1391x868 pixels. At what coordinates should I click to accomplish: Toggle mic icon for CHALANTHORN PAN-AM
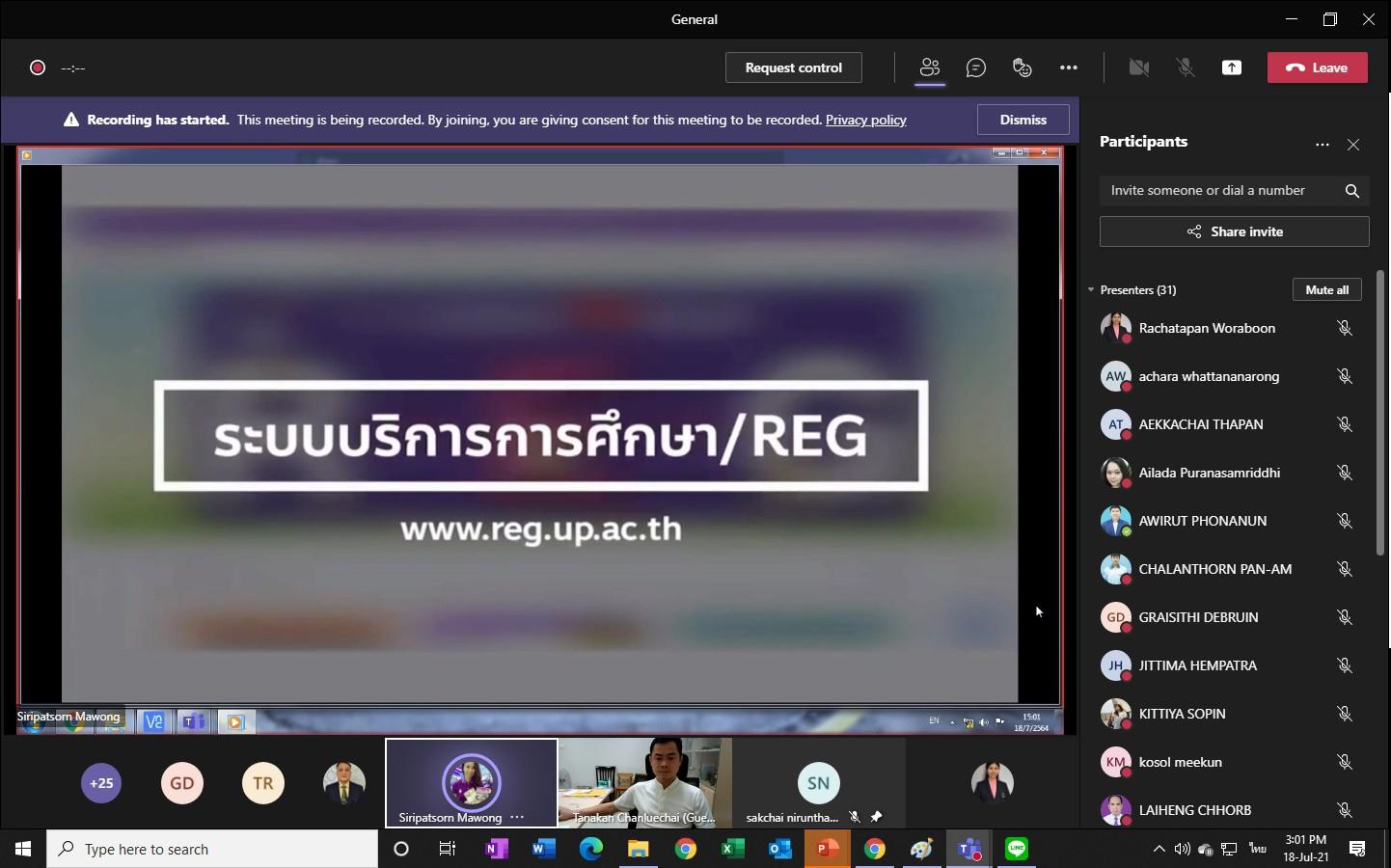(1345, 569)
